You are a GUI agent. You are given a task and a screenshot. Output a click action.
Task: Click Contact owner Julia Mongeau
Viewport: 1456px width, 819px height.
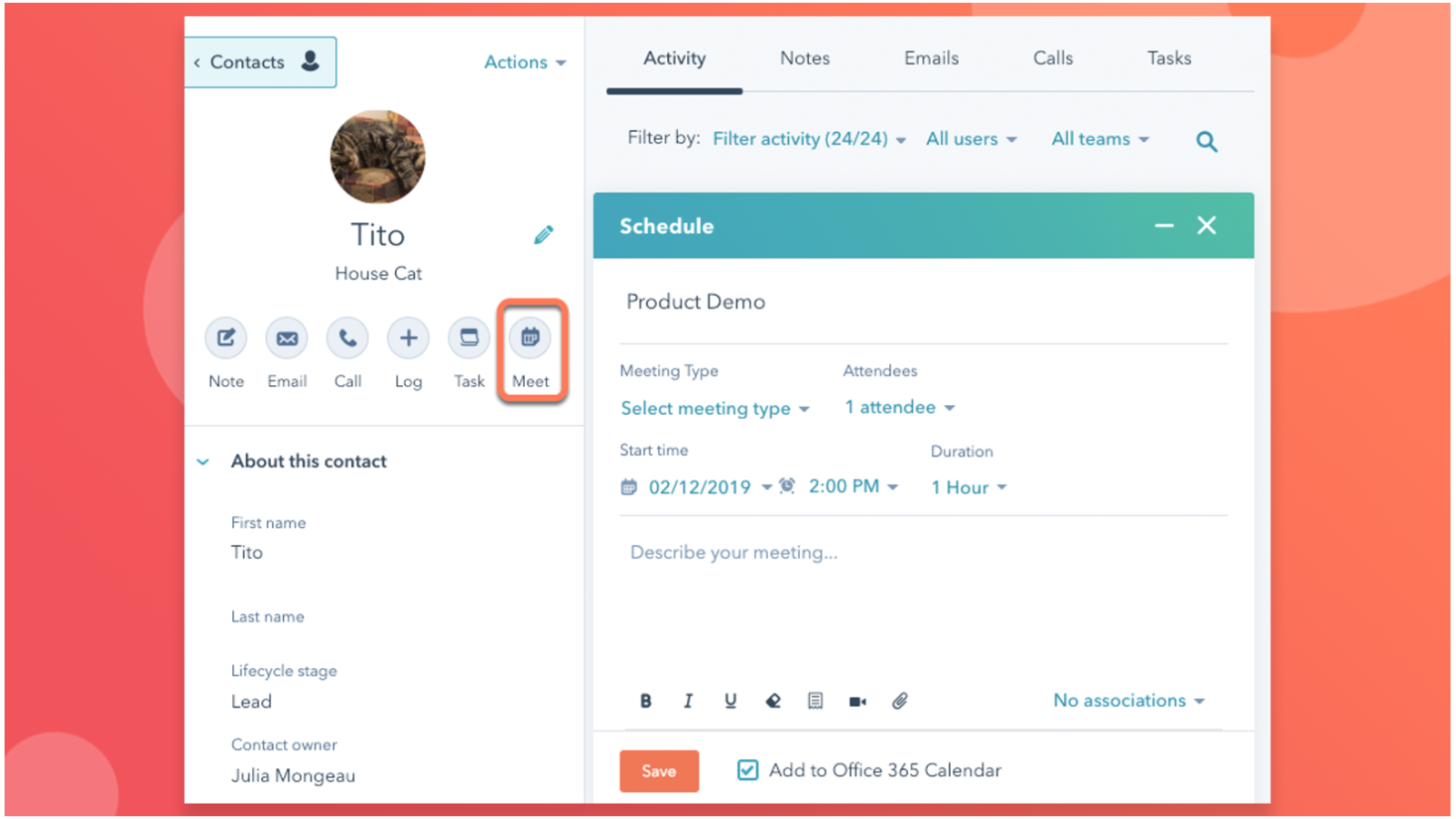coord(293,776)
